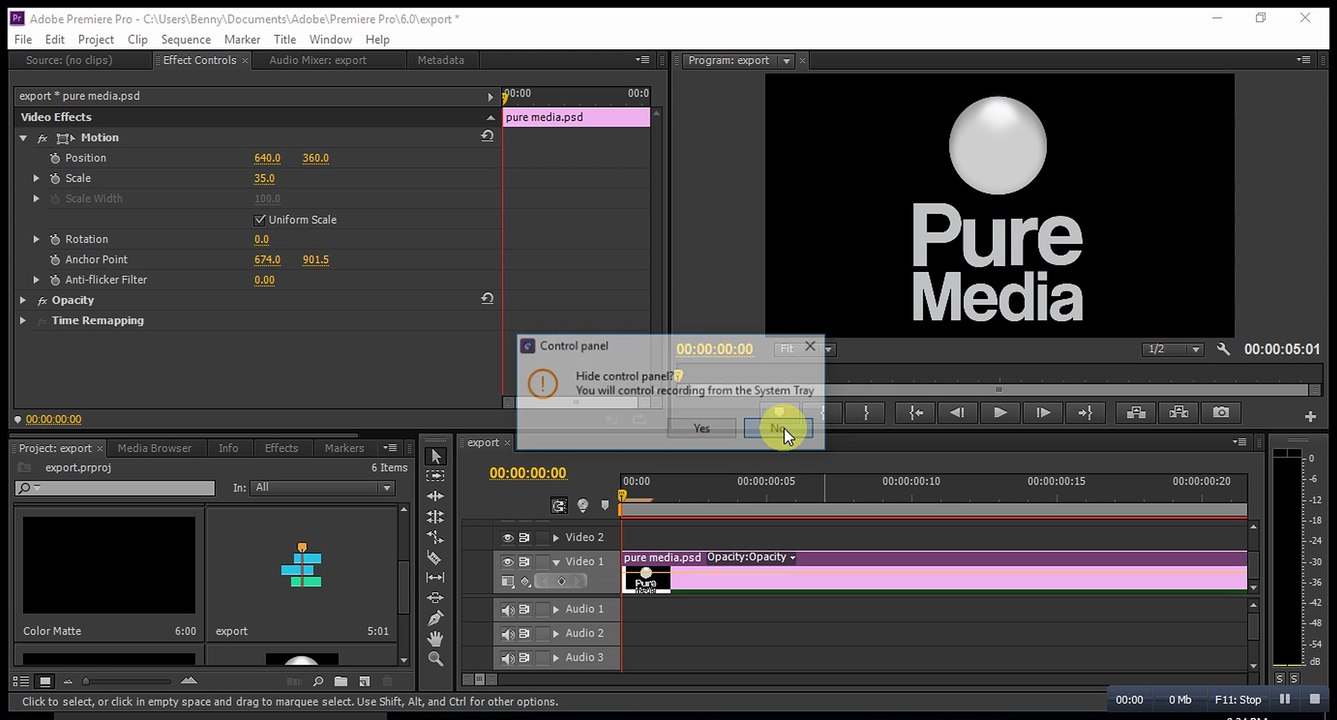This screenshot has height=720, width=1337.
Task: Switch Project panel to Icon View
Action: [x=45, y=681]
